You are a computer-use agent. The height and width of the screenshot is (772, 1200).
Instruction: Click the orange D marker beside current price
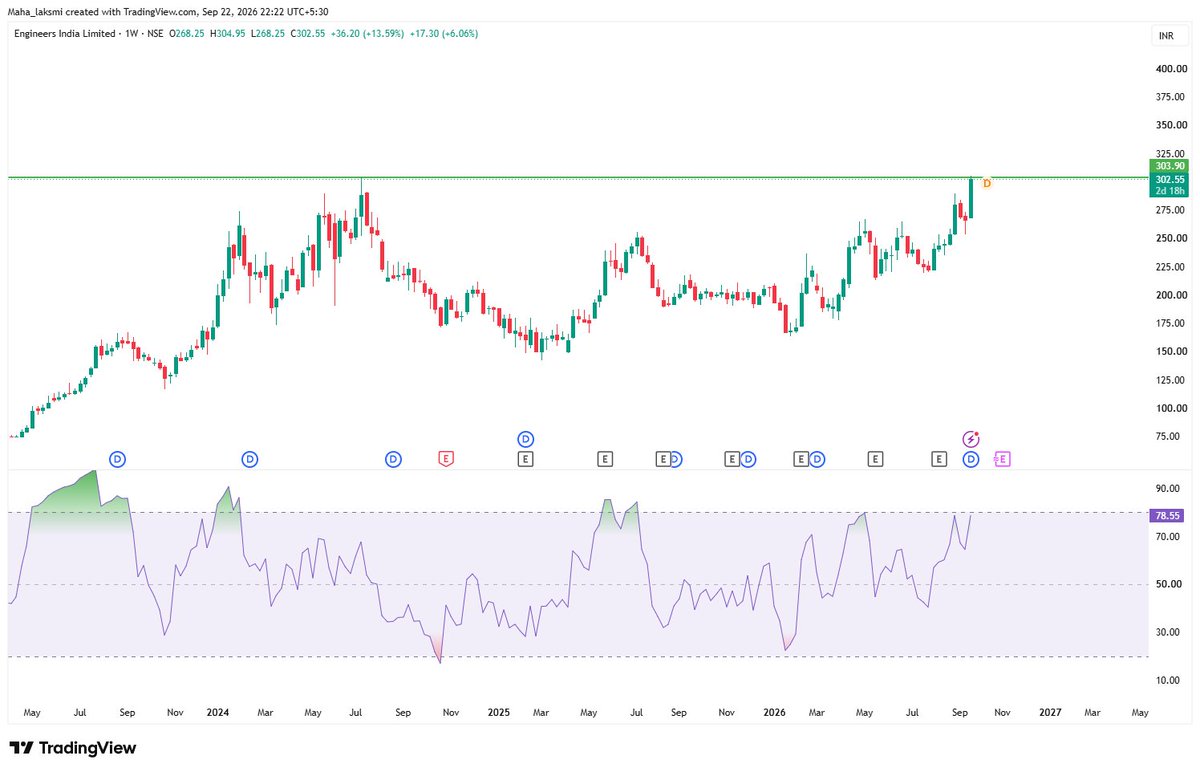click(987, 183)
